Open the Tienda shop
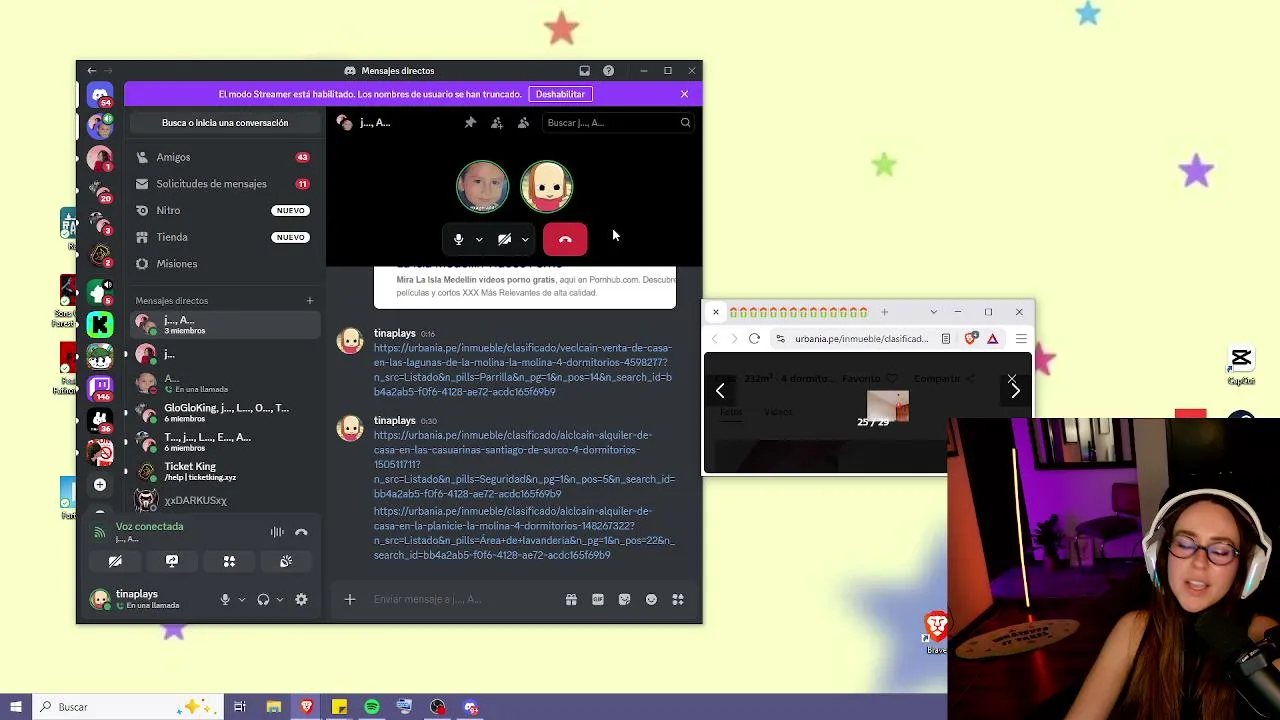The height and width of the screenshot is (720, 1280). (225, 237)
